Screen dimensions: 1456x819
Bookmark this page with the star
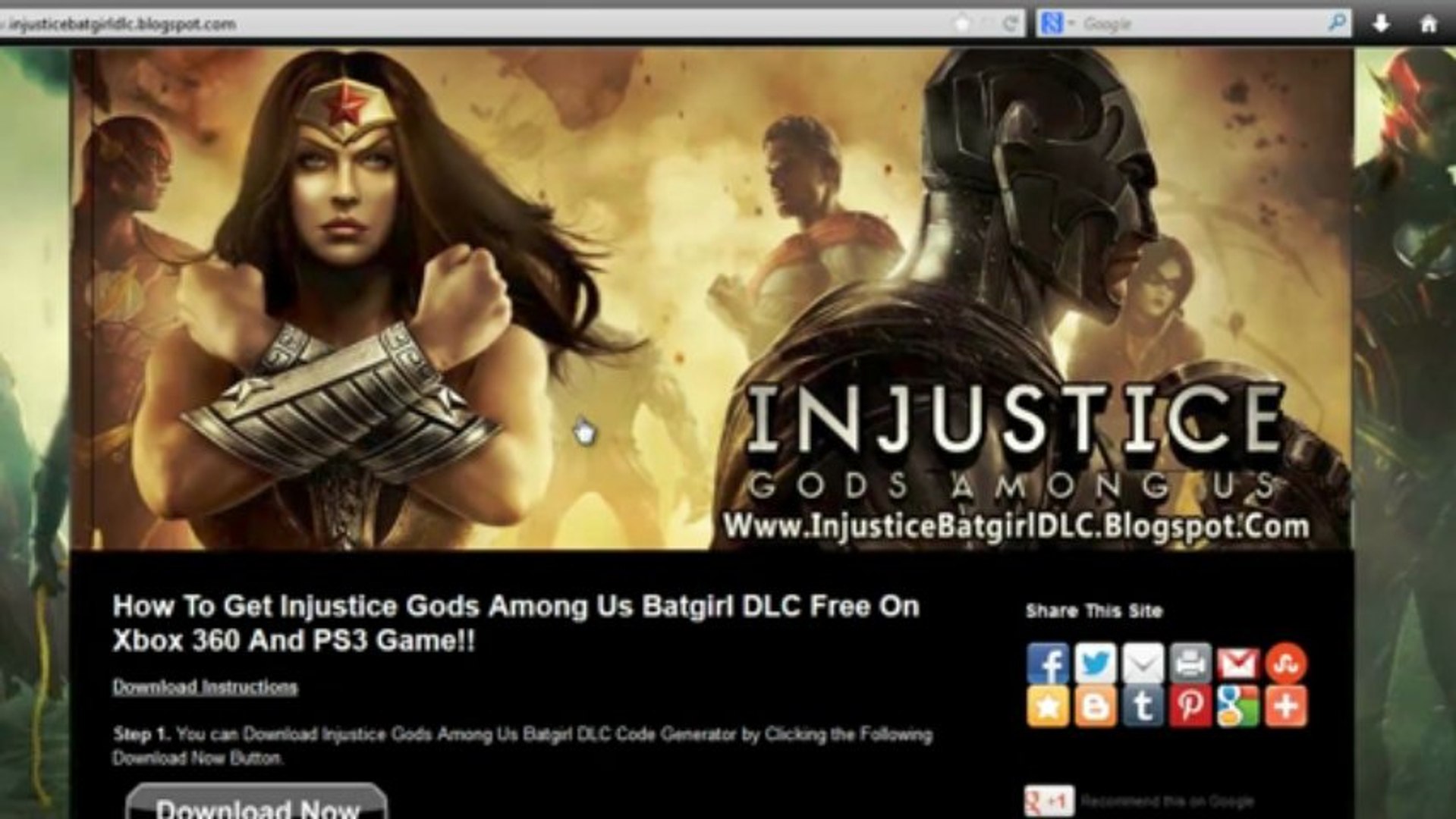click(x=961, y=24)
